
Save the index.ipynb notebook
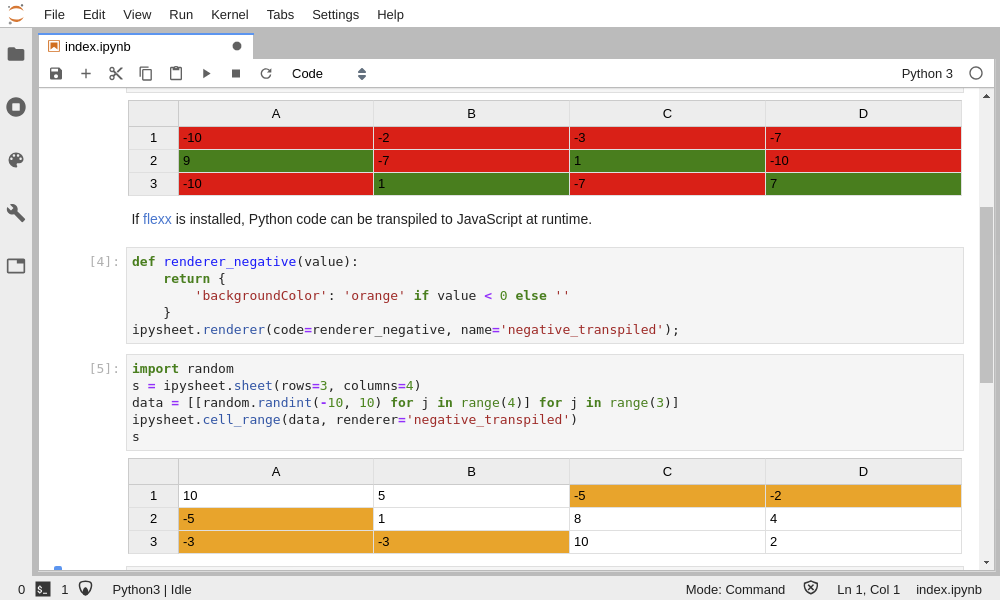pos(56,73)
